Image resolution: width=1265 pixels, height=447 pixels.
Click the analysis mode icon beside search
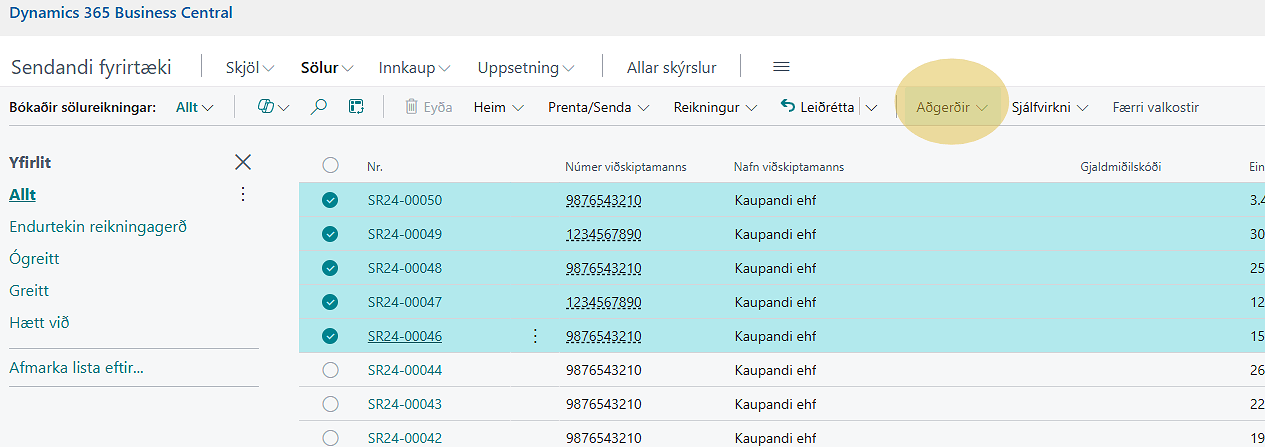pyautogui.click(x=356, y=107)
